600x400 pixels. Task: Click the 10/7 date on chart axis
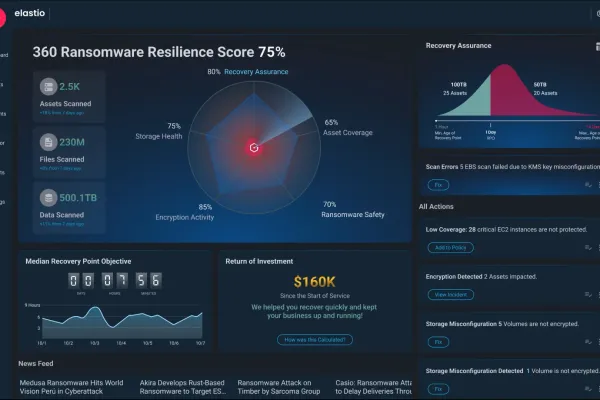(x=200, y=343)
